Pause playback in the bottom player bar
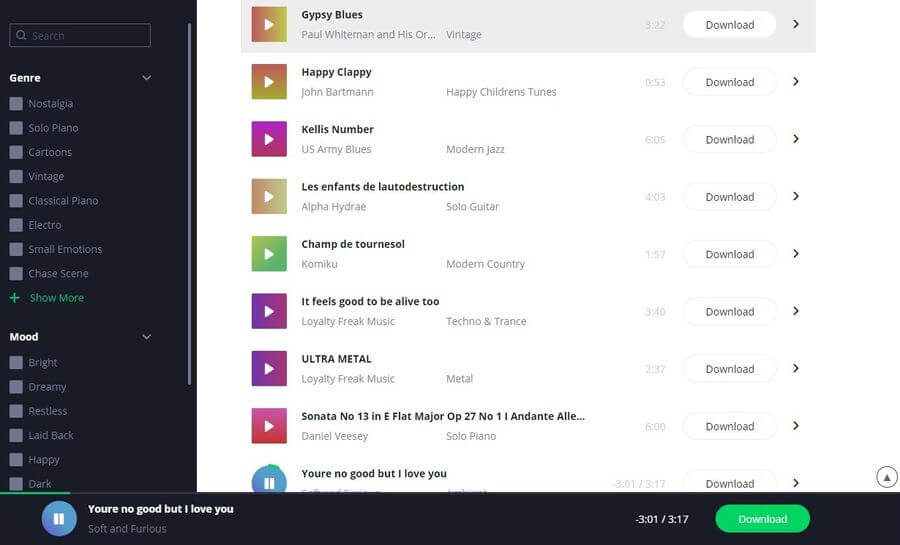Viewport: 900px width, 545px height. click(x=59, y=519)
